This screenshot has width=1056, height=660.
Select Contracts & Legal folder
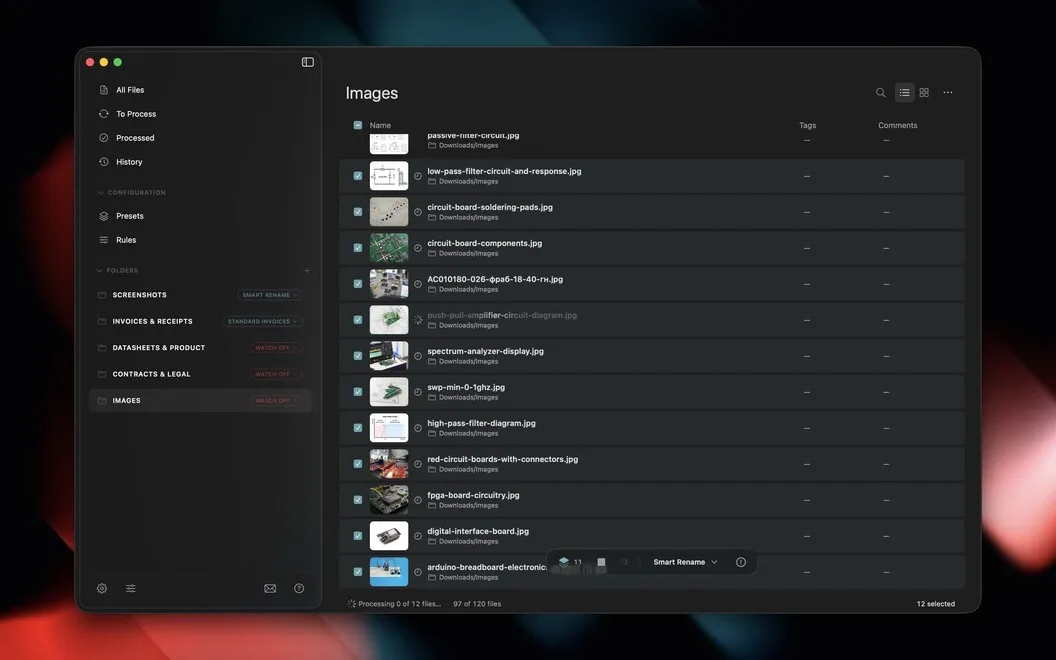click(151, 374)
